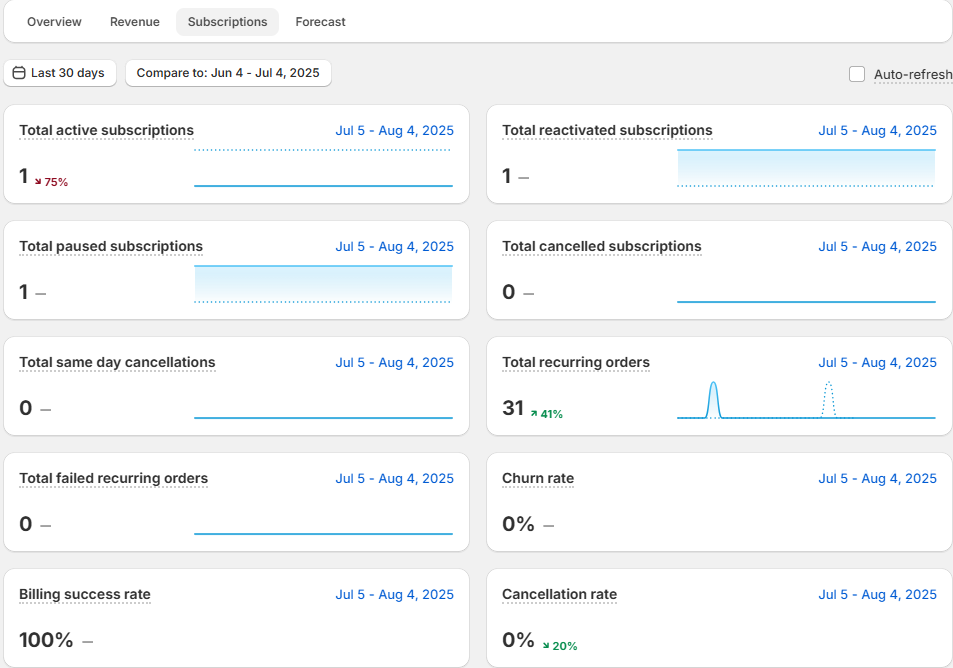Click the Total cancelled subscriptions heading
The width and height of the screenshot is (953, 668).
[601, 246]
